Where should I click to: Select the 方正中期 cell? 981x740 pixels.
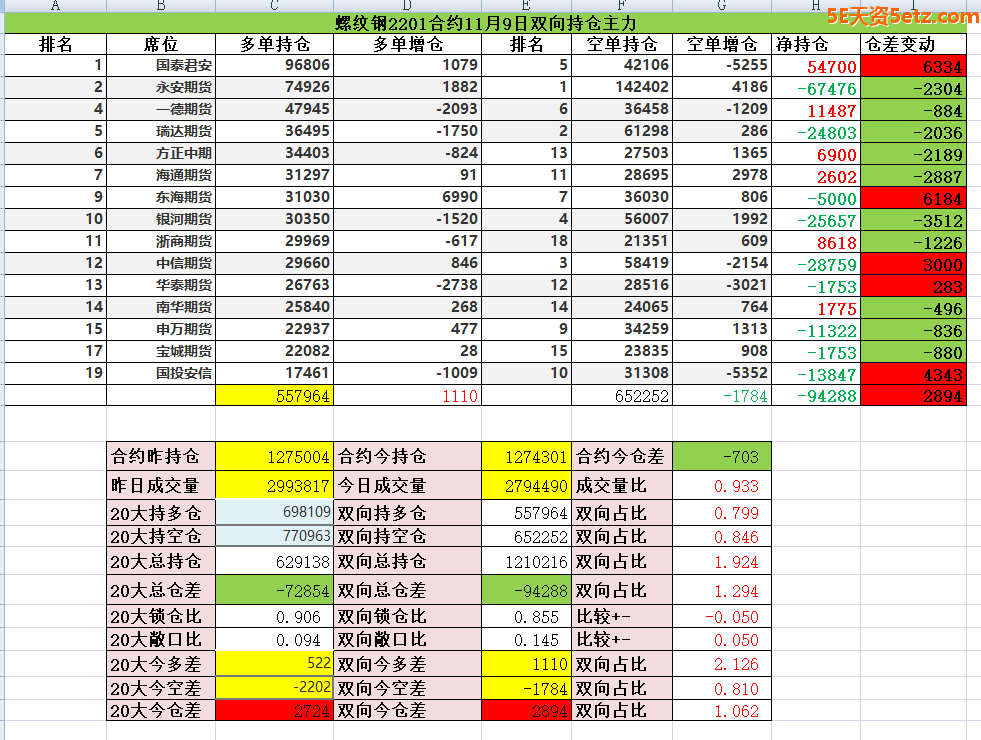(161, 153)
